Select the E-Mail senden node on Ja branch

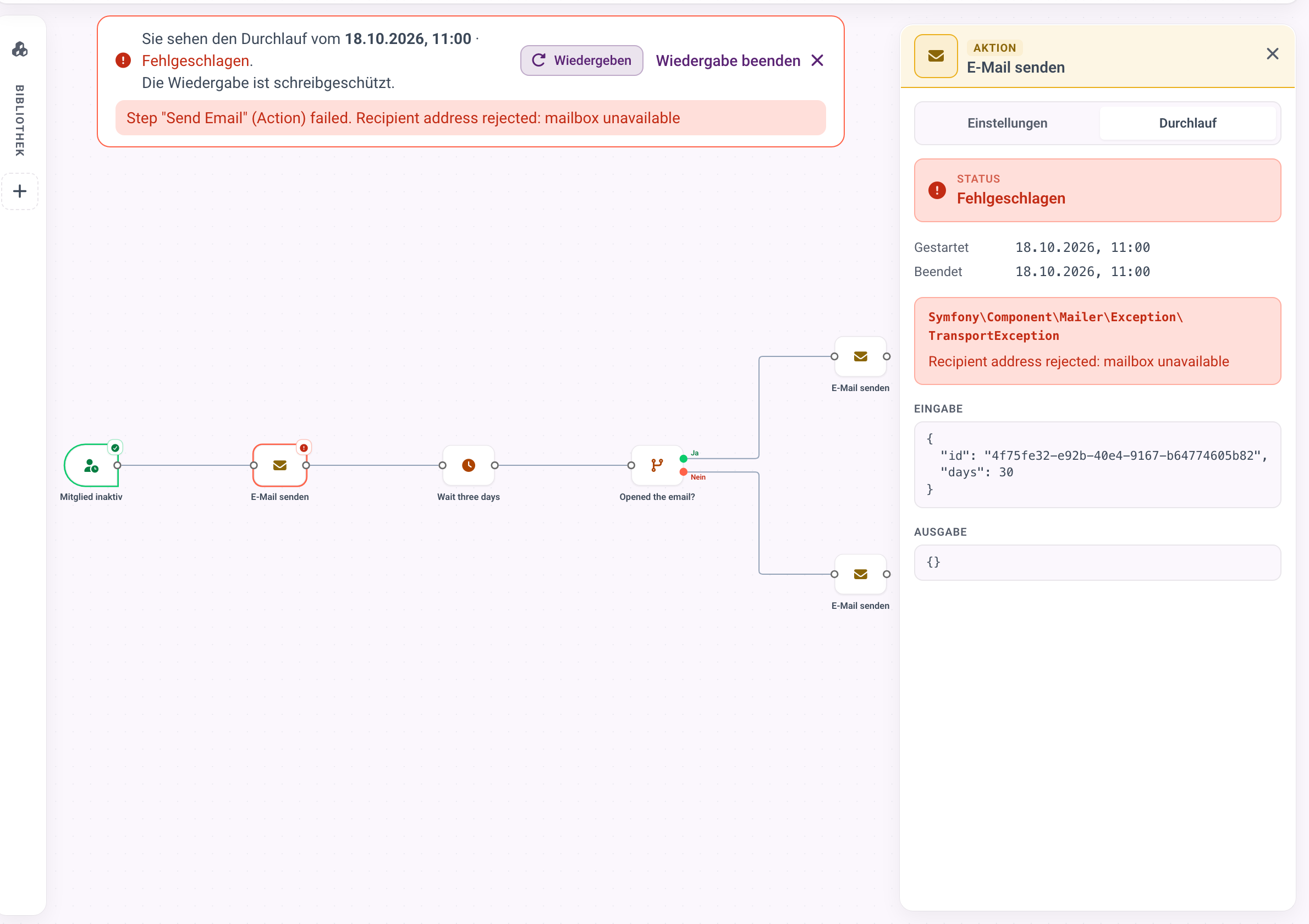point(860,356)
